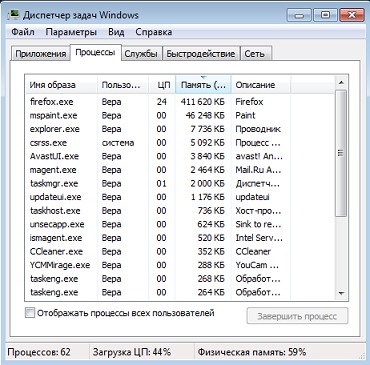Click the Завершить процесс button

[297, 316]
